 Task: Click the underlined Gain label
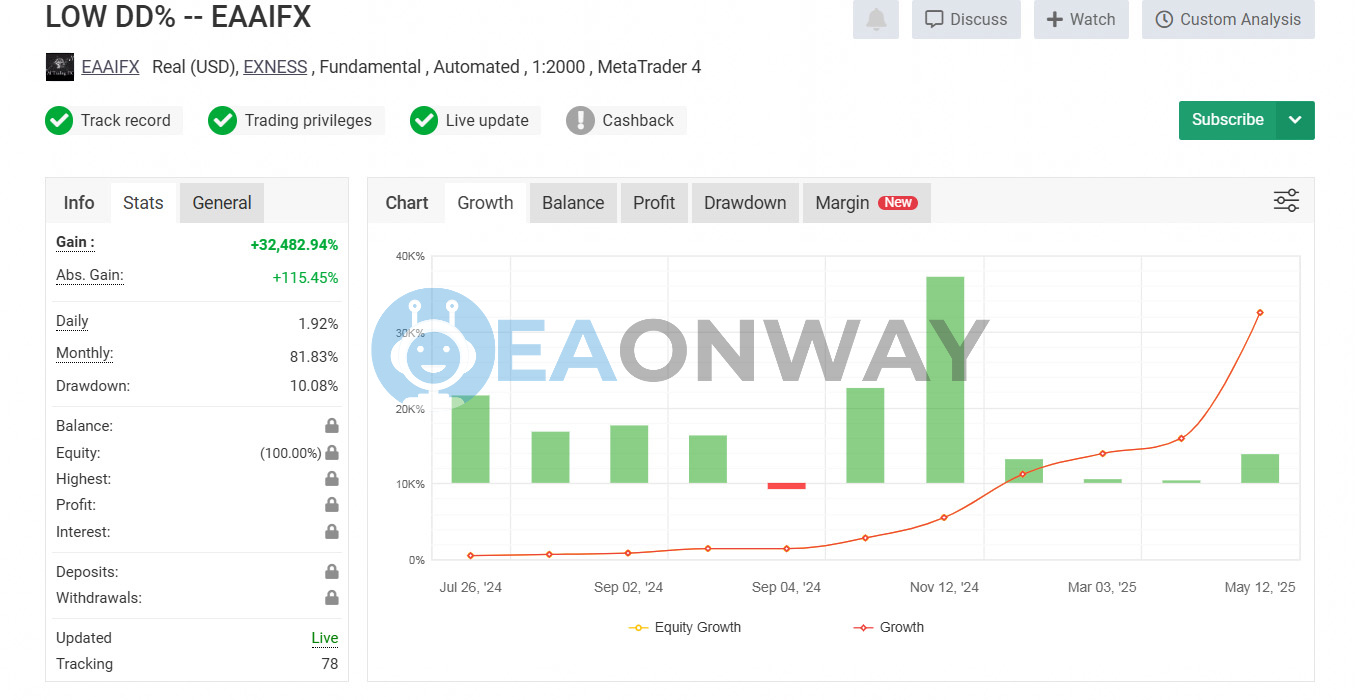[x=75, y=242]
